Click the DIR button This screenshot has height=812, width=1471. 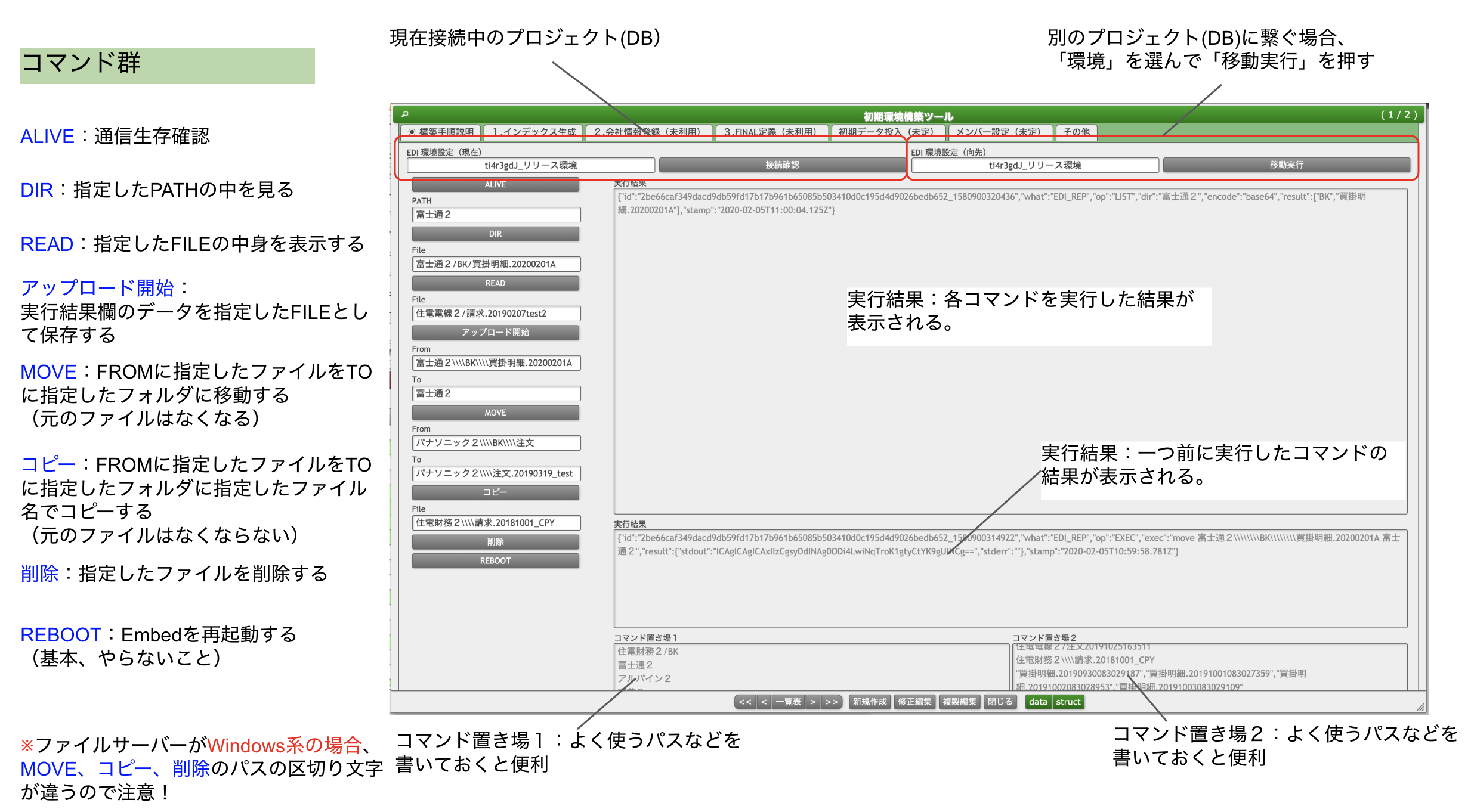click(x=495, y=234)
